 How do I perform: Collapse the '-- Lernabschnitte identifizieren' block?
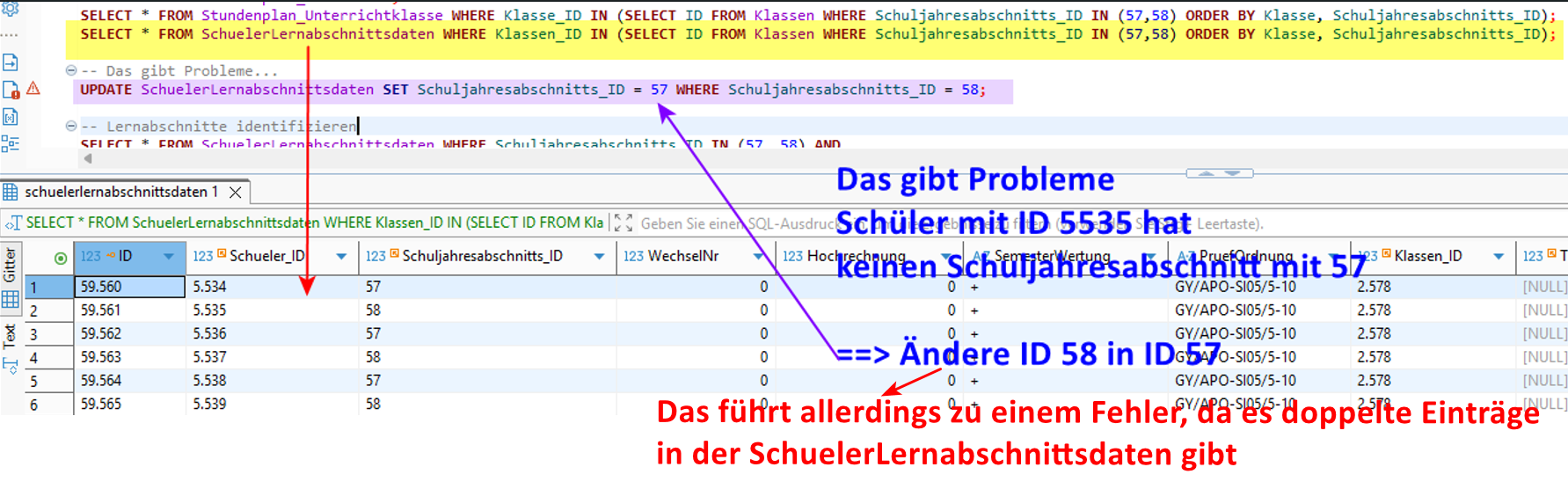click(x=70, y=126)
